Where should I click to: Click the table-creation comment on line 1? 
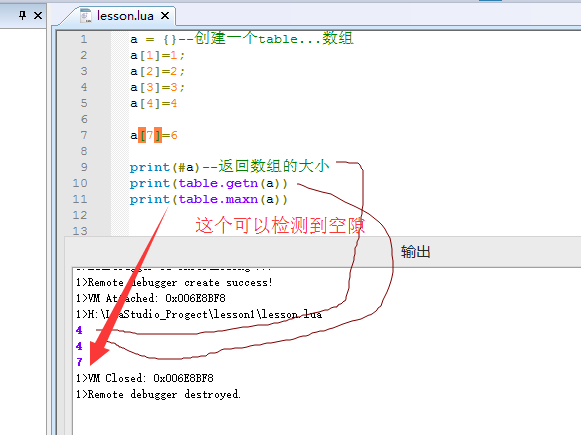click(266, 39)
